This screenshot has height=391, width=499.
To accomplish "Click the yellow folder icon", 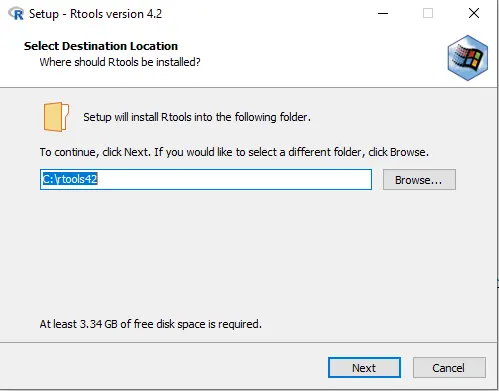I will point(56,117).
